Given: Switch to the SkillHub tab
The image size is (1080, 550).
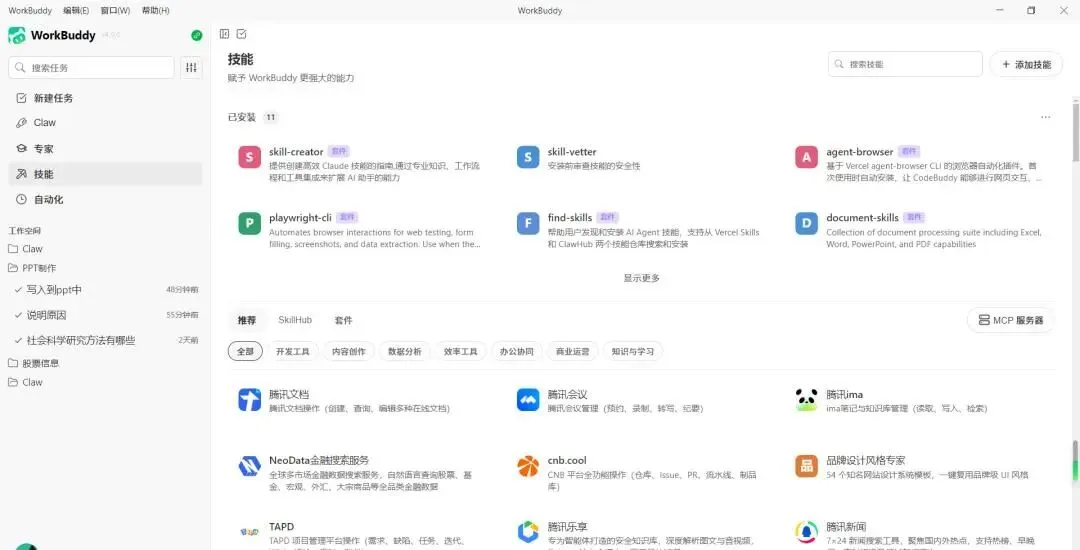Looking at the screenshot, I should (x=295, y=320).
